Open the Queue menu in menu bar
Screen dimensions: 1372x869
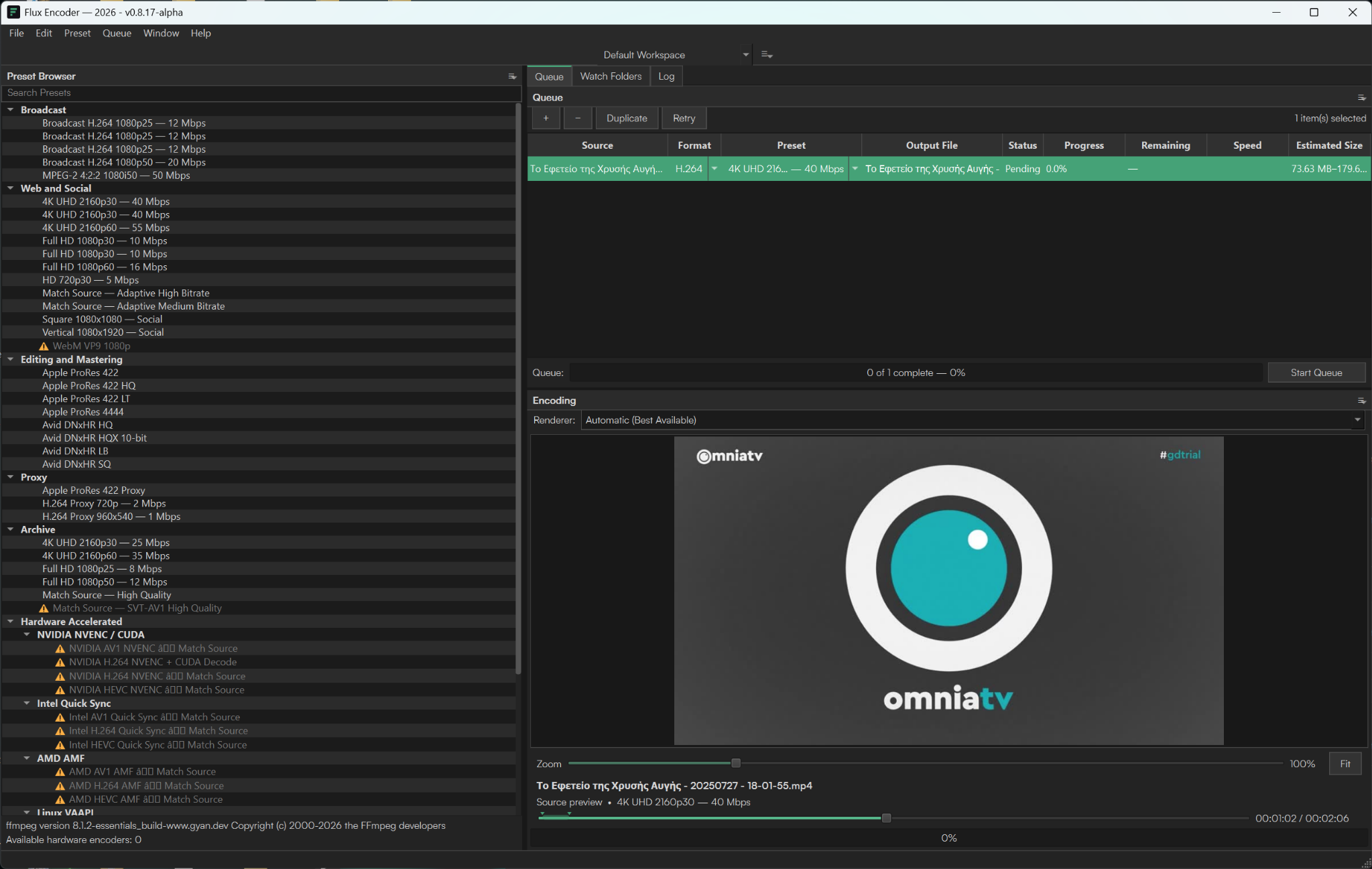117,34
